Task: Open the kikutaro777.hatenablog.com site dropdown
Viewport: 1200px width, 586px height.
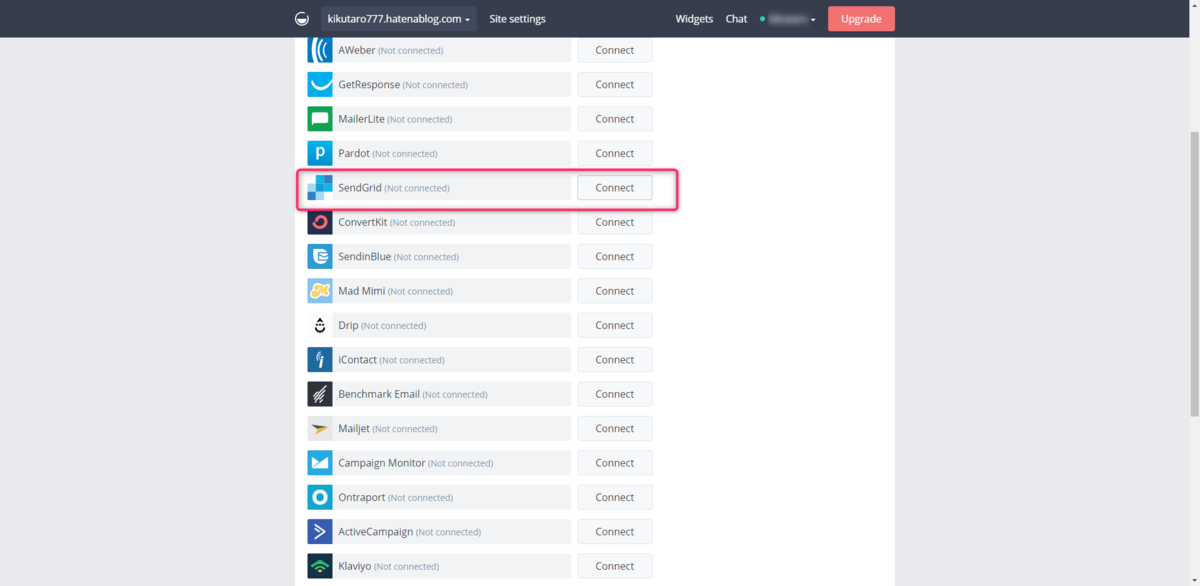Action: [x=399, y=19]
